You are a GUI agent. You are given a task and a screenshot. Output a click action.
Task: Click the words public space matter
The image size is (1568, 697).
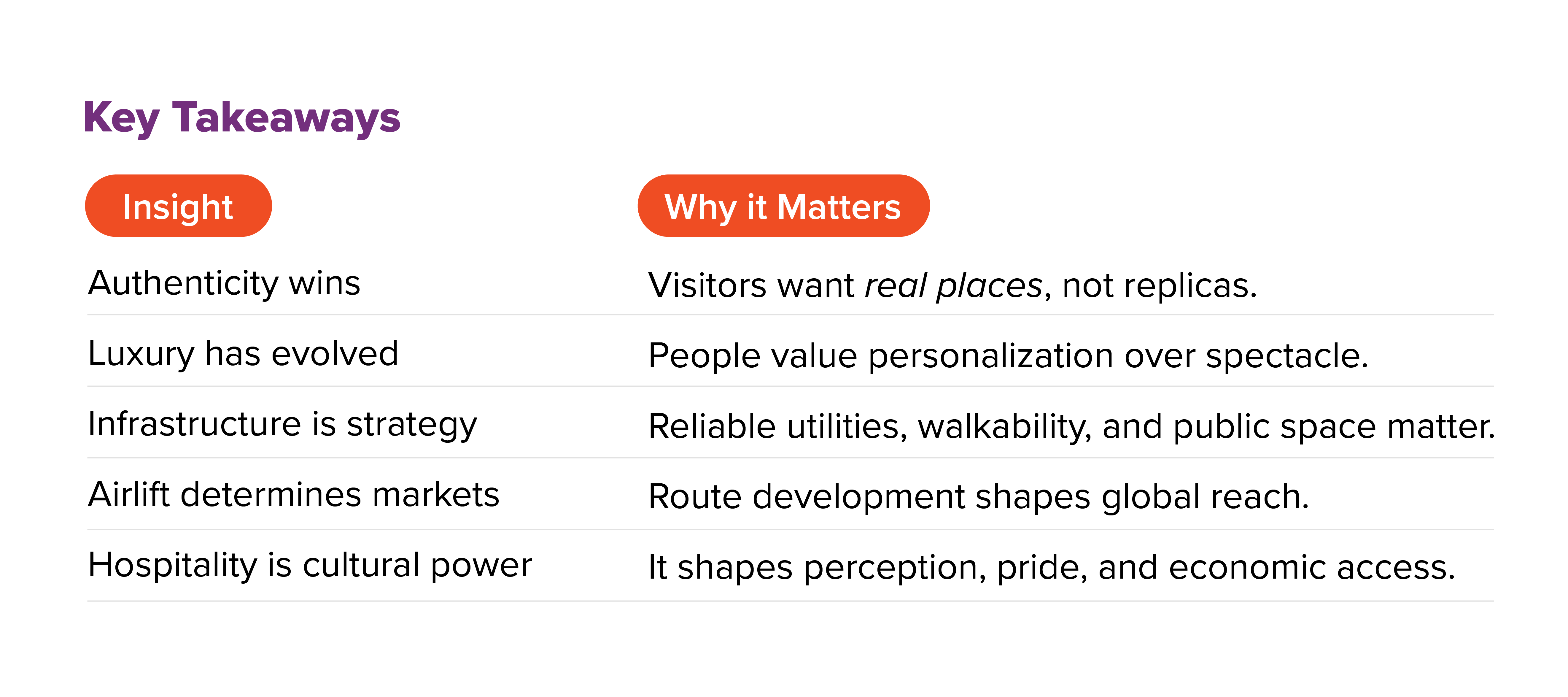(x=1333, y=427)
